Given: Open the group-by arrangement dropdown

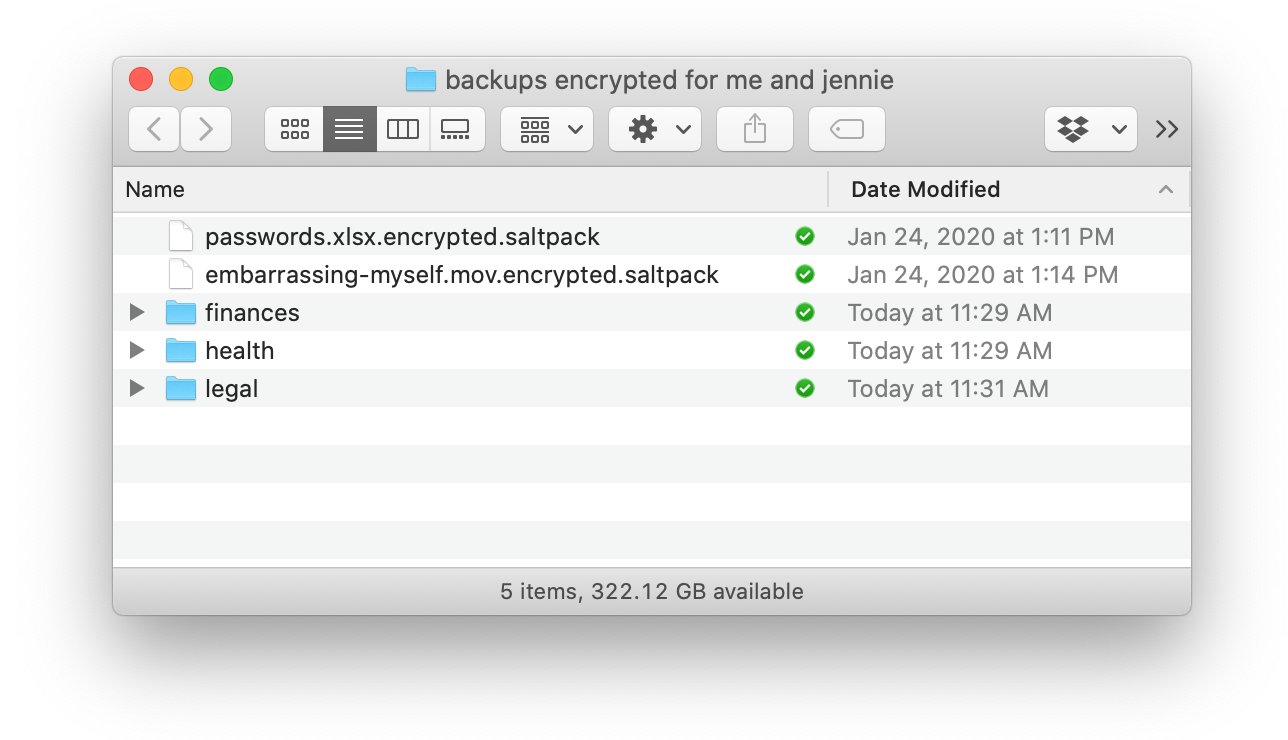Looking at the screenshot, I should (547, 129).
